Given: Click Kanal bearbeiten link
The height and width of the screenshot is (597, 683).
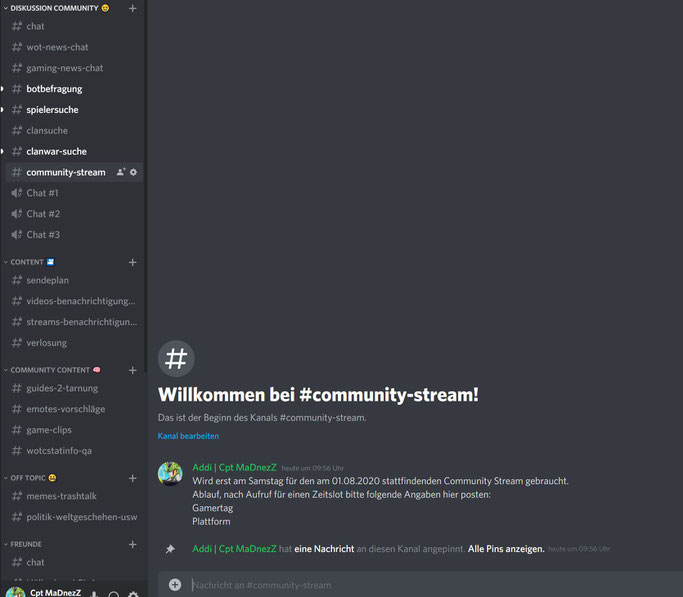Looking at the screenshot, I should click(x=188, y=436).
